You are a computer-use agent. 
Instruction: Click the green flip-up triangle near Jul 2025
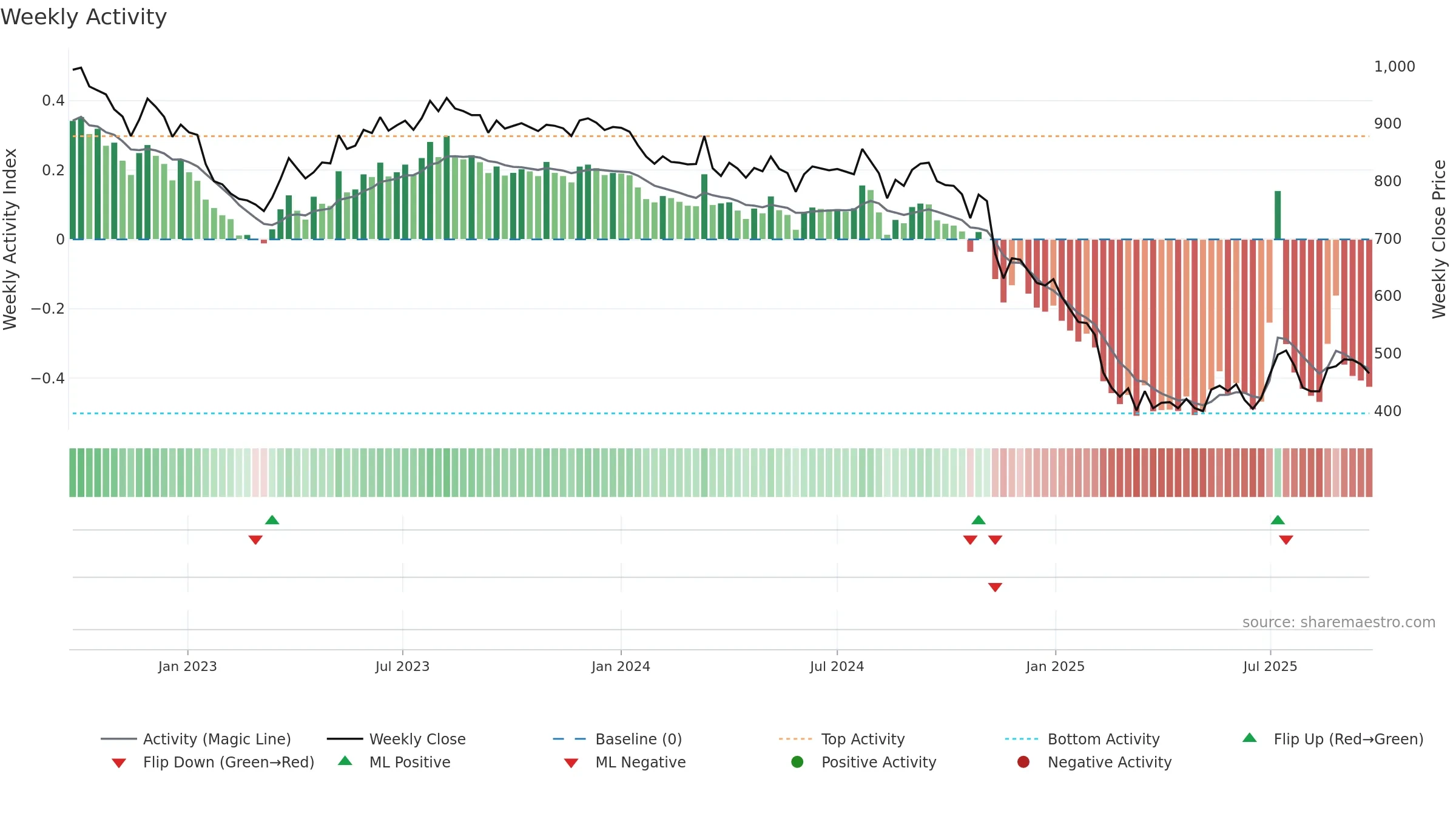click(x=1278, y=520)
